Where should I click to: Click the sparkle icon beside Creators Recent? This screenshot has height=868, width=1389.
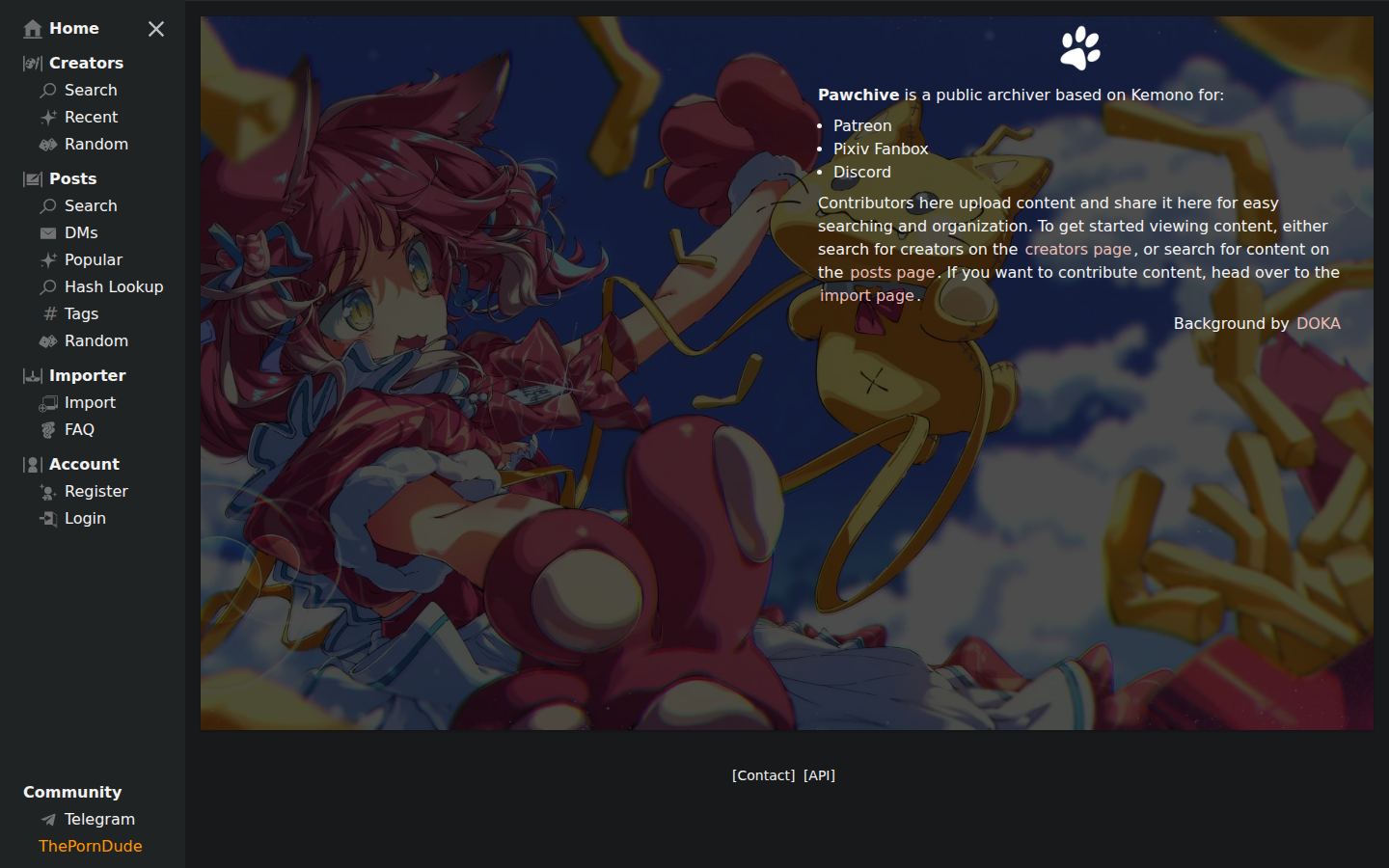pyautogui.click(x=48, y=118)
